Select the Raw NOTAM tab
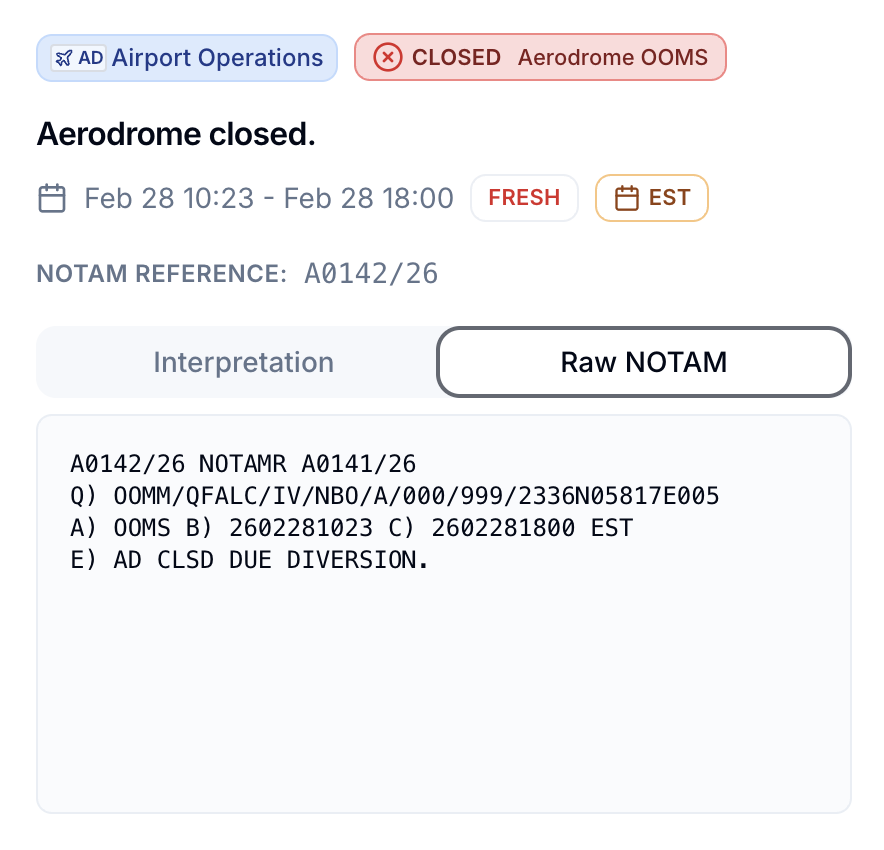884x850 pixels. pyautogui.click(x=643, y=362)
